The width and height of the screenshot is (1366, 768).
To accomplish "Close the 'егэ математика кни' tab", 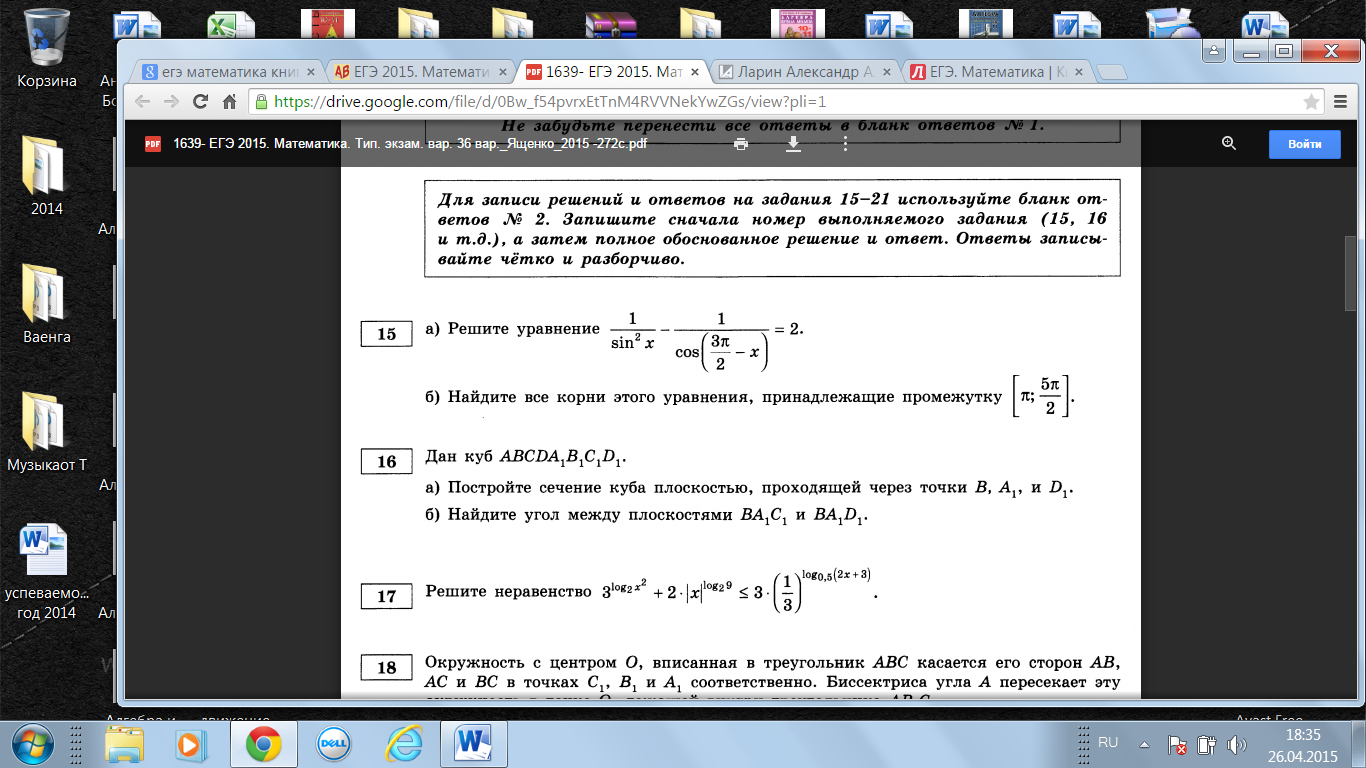I will pyautogui.click(x=310, y=72).
